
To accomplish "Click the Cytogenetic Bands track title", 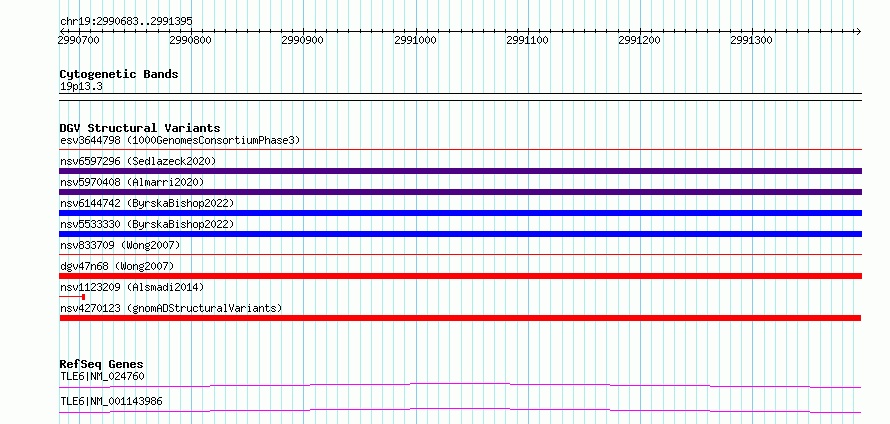I will [119, 74].
